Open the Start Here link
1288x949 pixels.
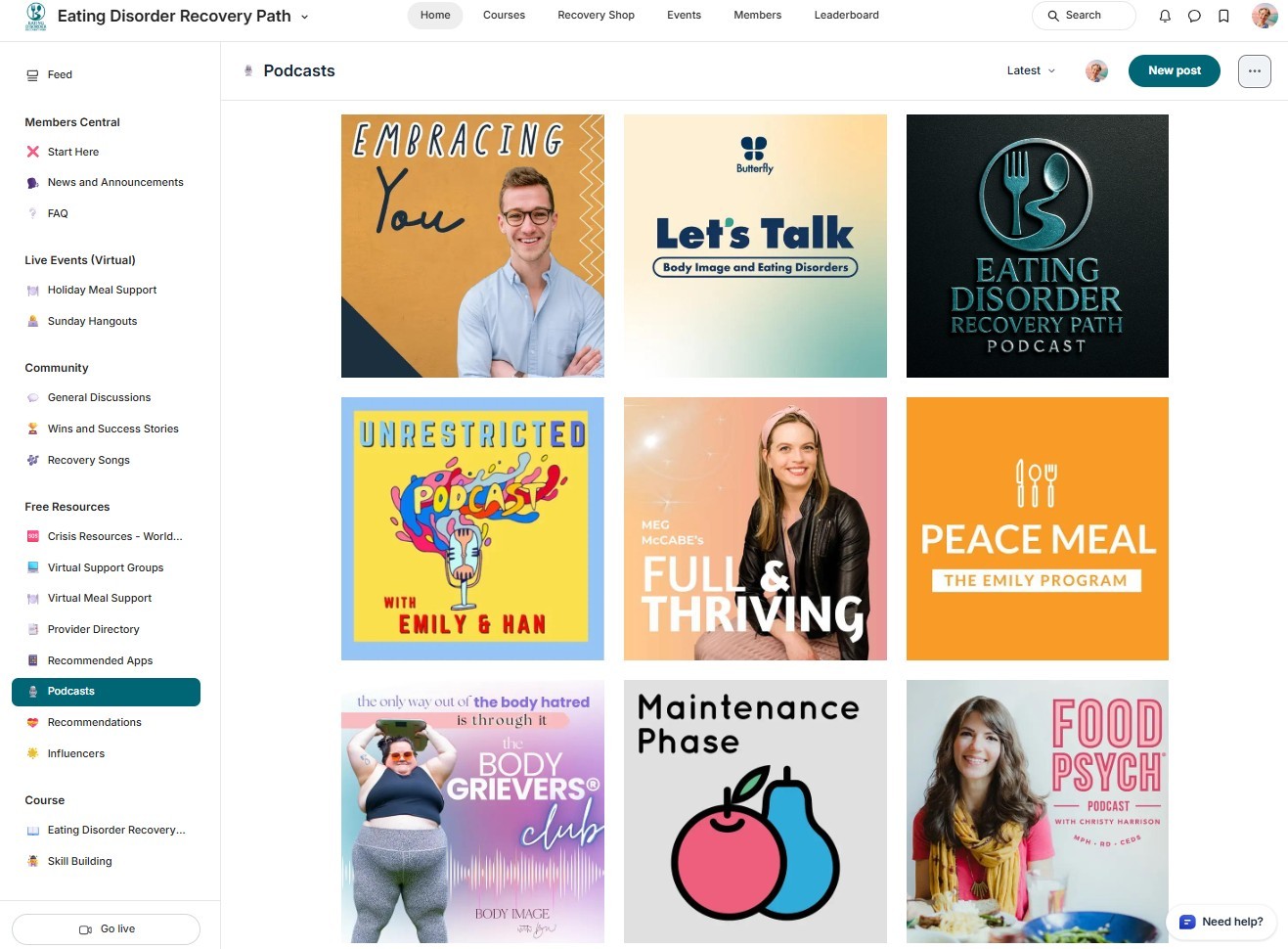tap(73, 152)
